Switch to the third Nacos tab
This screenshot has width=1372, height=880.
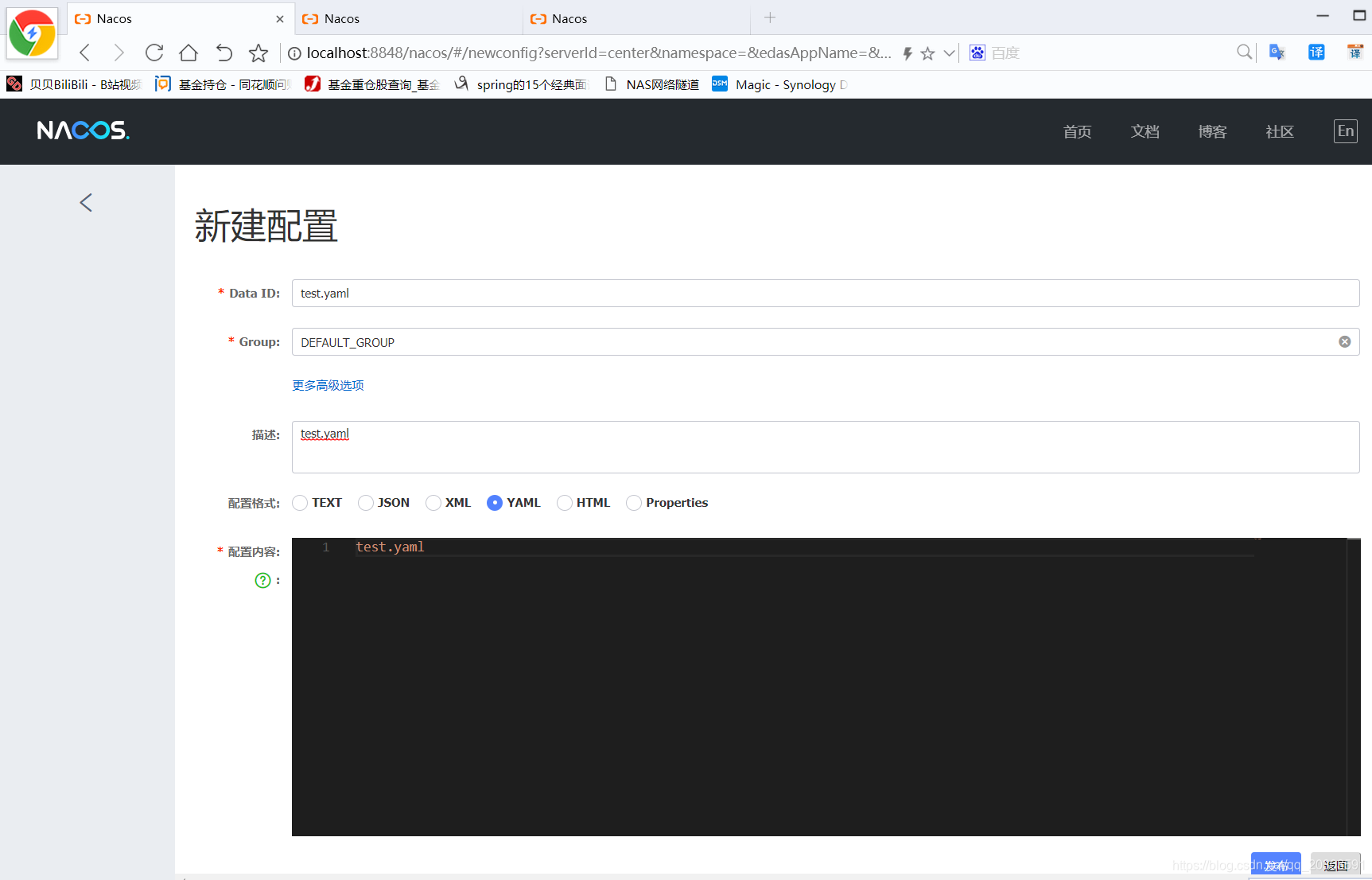point(636,18)
